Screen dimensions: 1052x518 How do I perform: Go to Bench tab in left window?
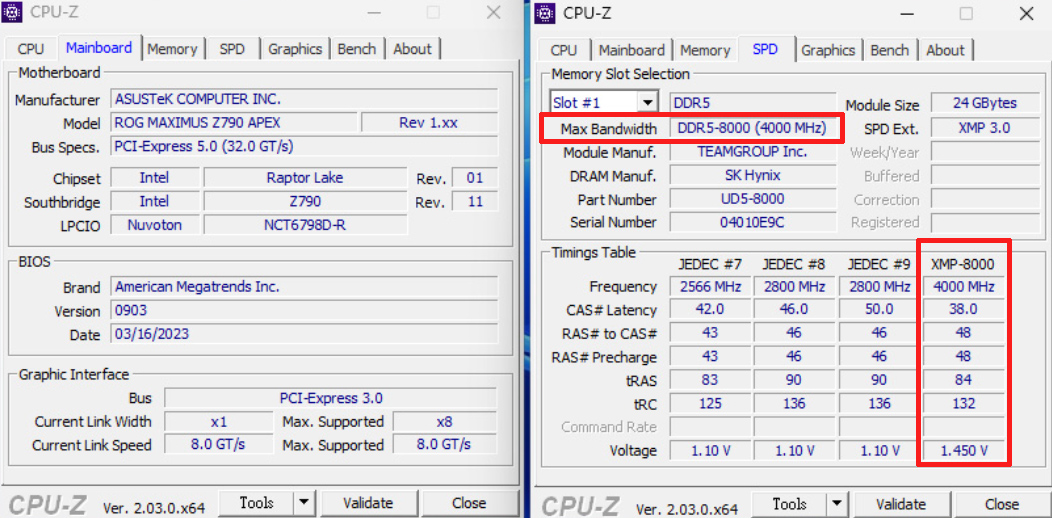(x=357, y=49)
